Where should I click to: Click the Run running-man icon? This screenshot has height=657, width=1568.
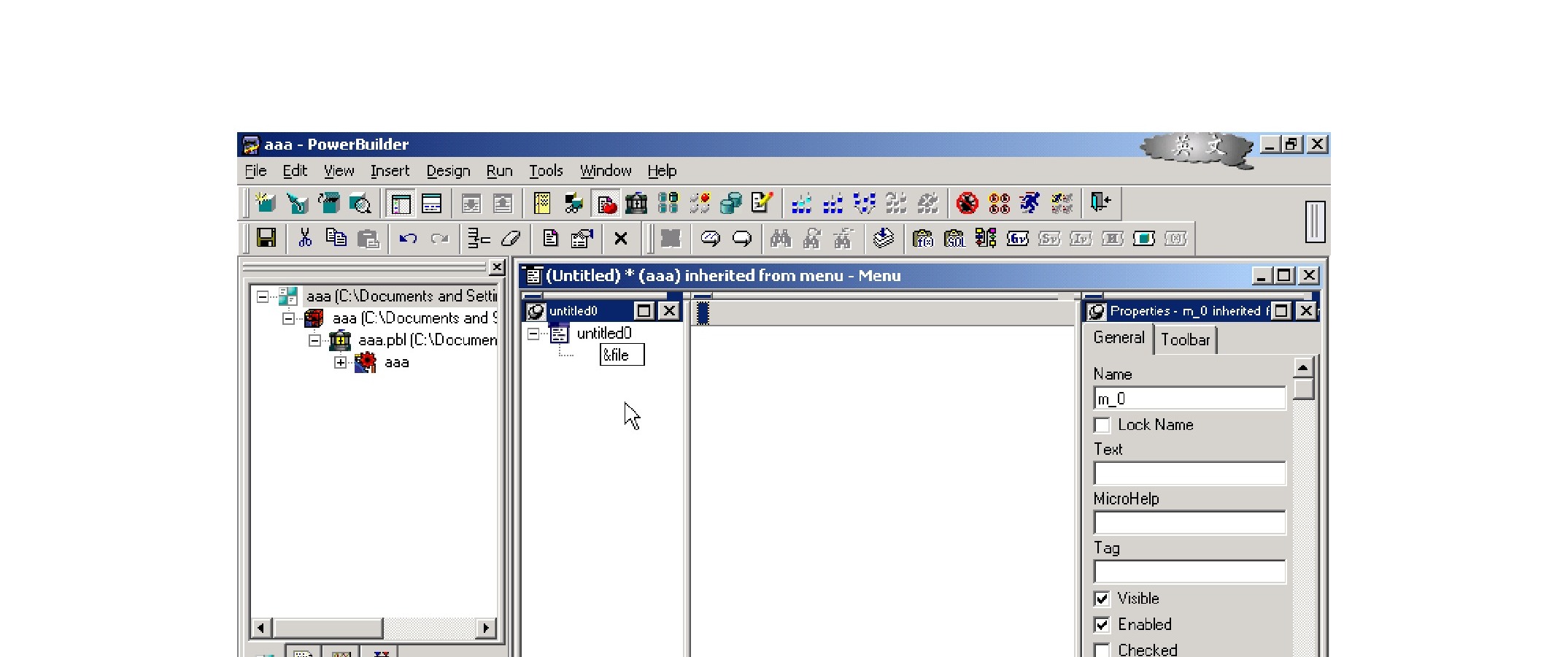pyautogui.click(x=1030, y=203)
